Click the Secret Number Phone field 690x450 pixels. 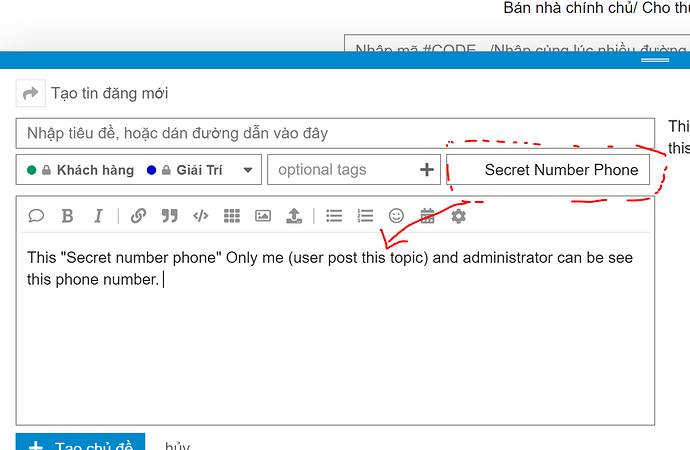(x=548, y=170)
